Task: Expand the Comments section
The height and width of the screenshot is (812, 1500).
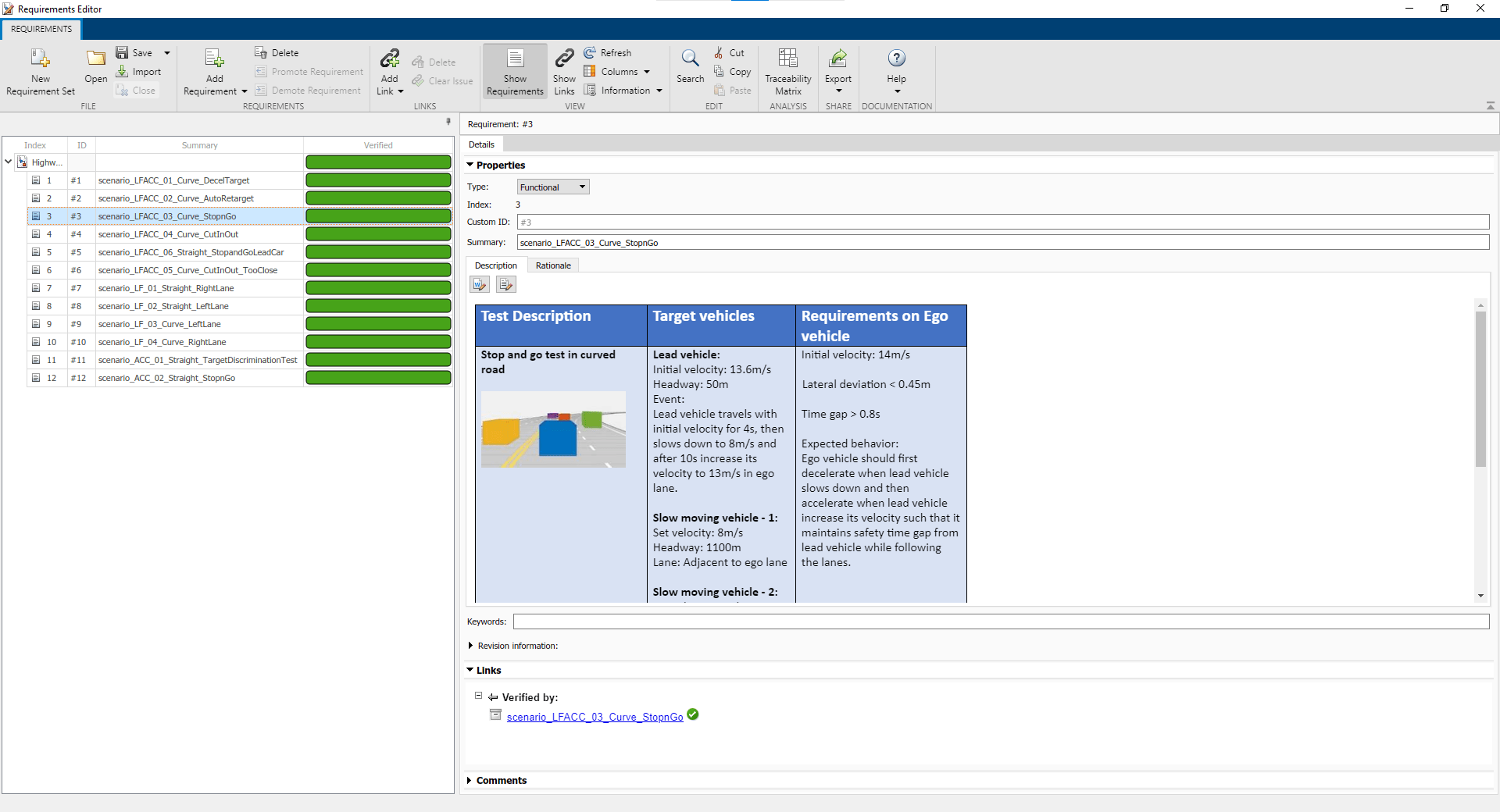Action: pyautogui.click(x=470, y=781)
